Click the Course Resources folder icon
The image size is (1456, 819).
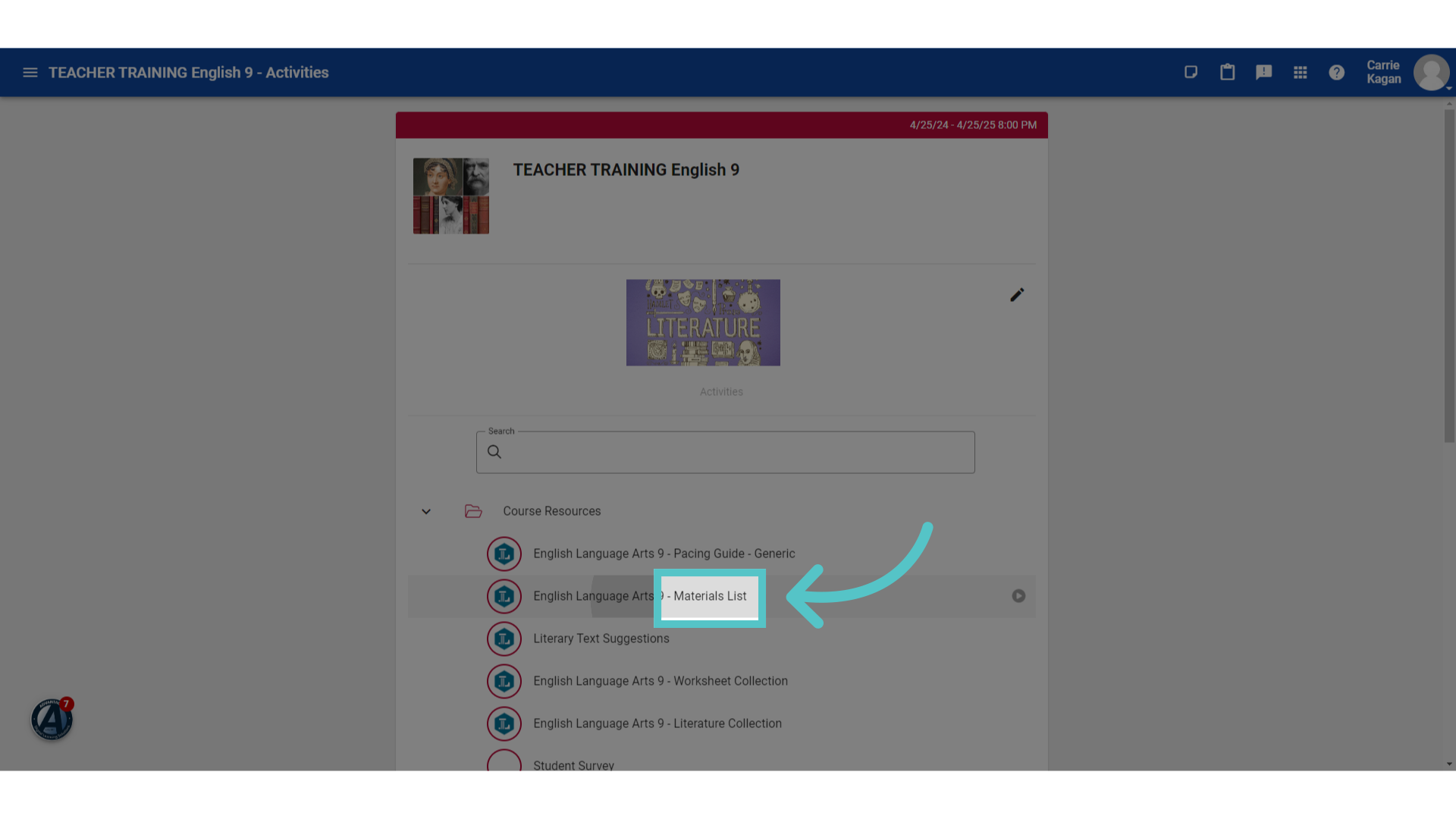coord(473,511)
